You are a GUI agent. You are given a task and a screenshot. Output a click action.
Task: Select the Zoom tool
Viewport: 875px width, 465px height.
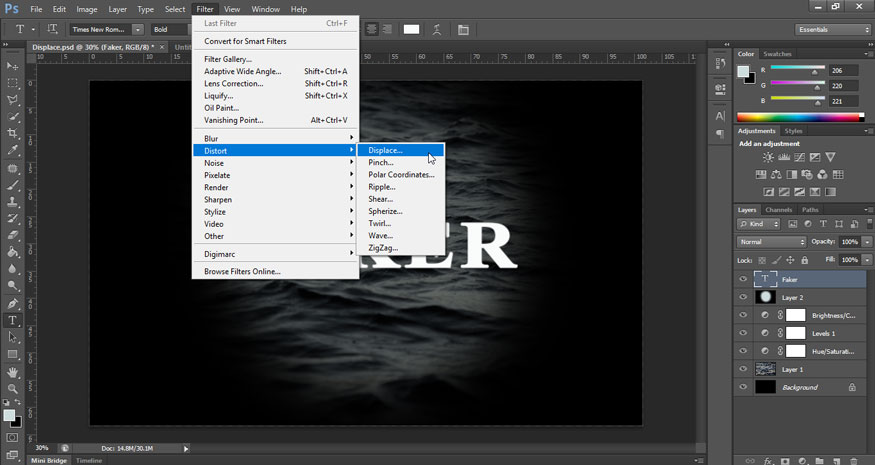point(12,389)
